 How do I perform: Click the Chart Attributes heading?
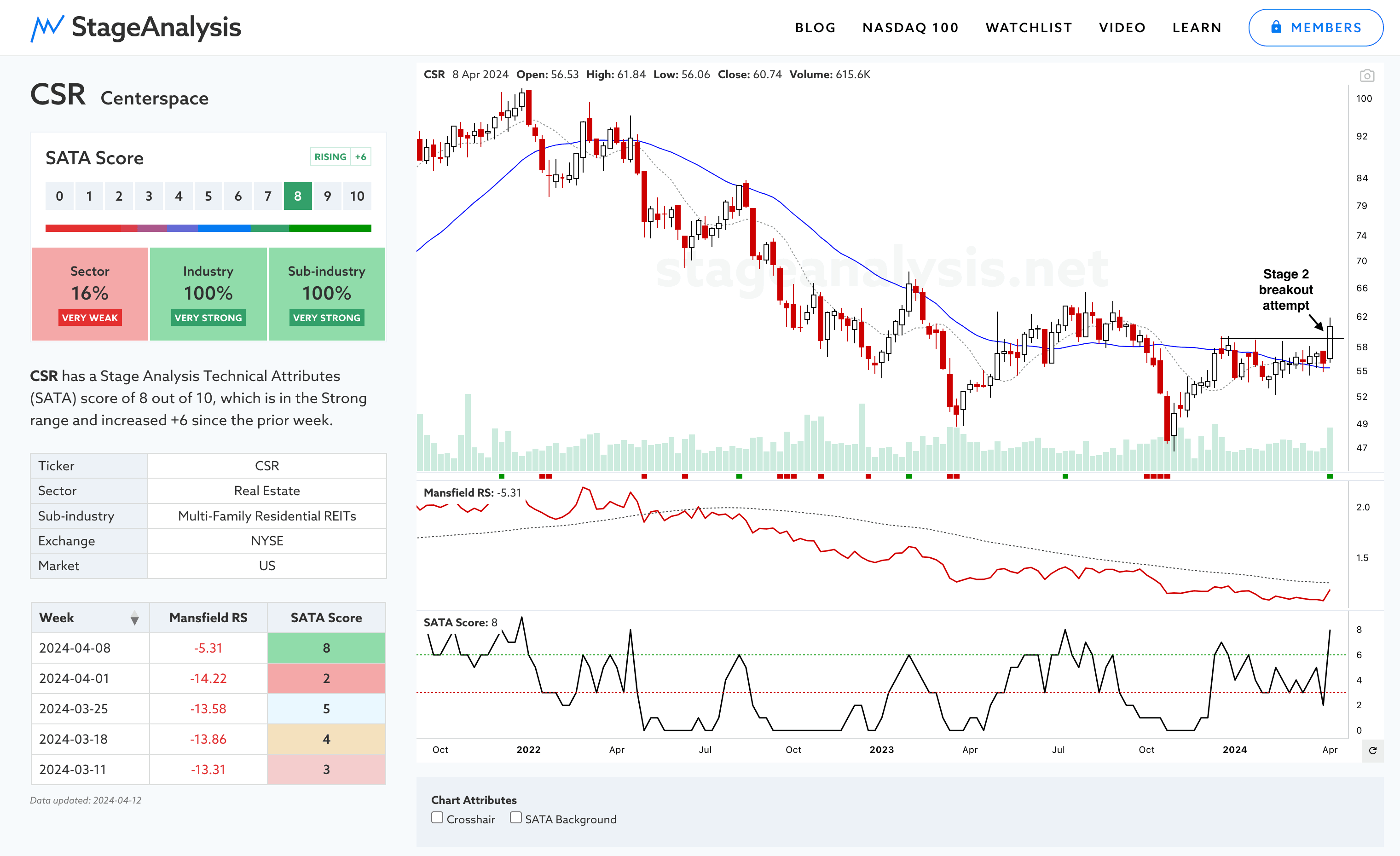click(x=474, y=800)
